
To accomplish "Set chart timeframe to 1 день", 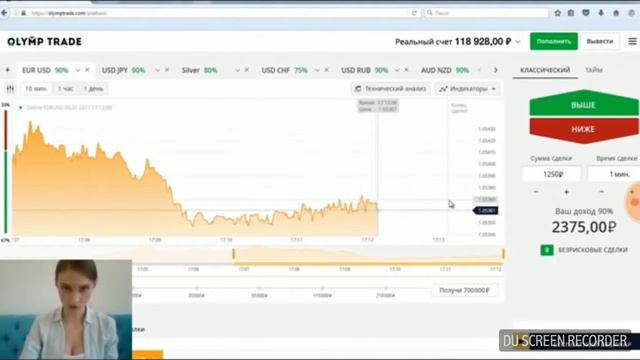I will pyautogui.click(x=93, y=89).
